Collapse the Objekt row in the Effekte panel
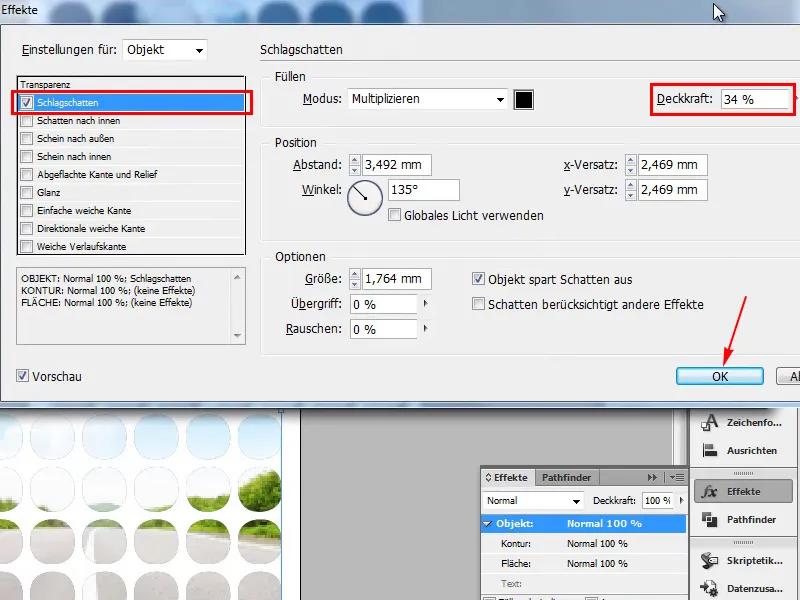 tap(489, 522)
